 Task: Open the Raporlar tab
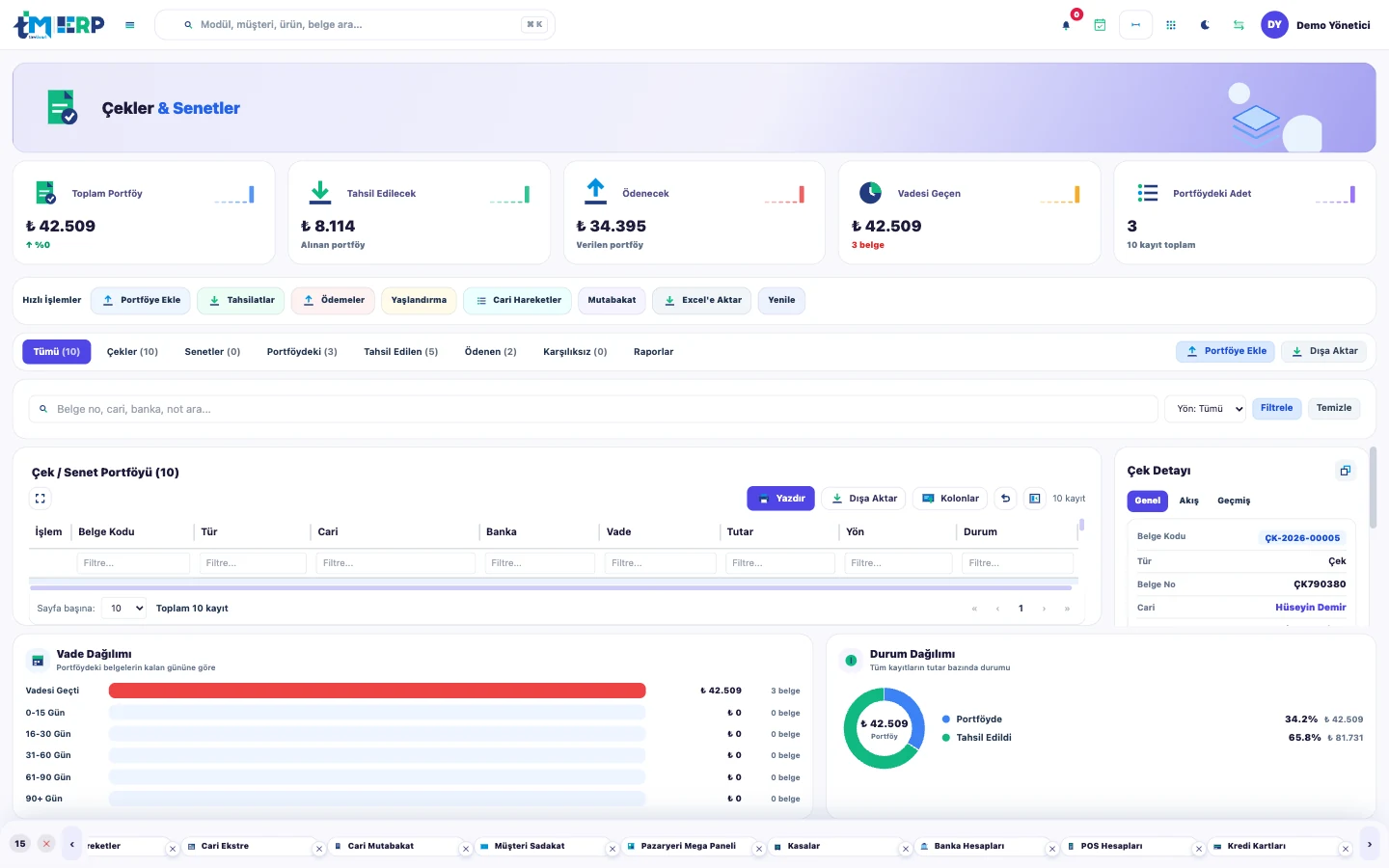(x=654, y=352)
